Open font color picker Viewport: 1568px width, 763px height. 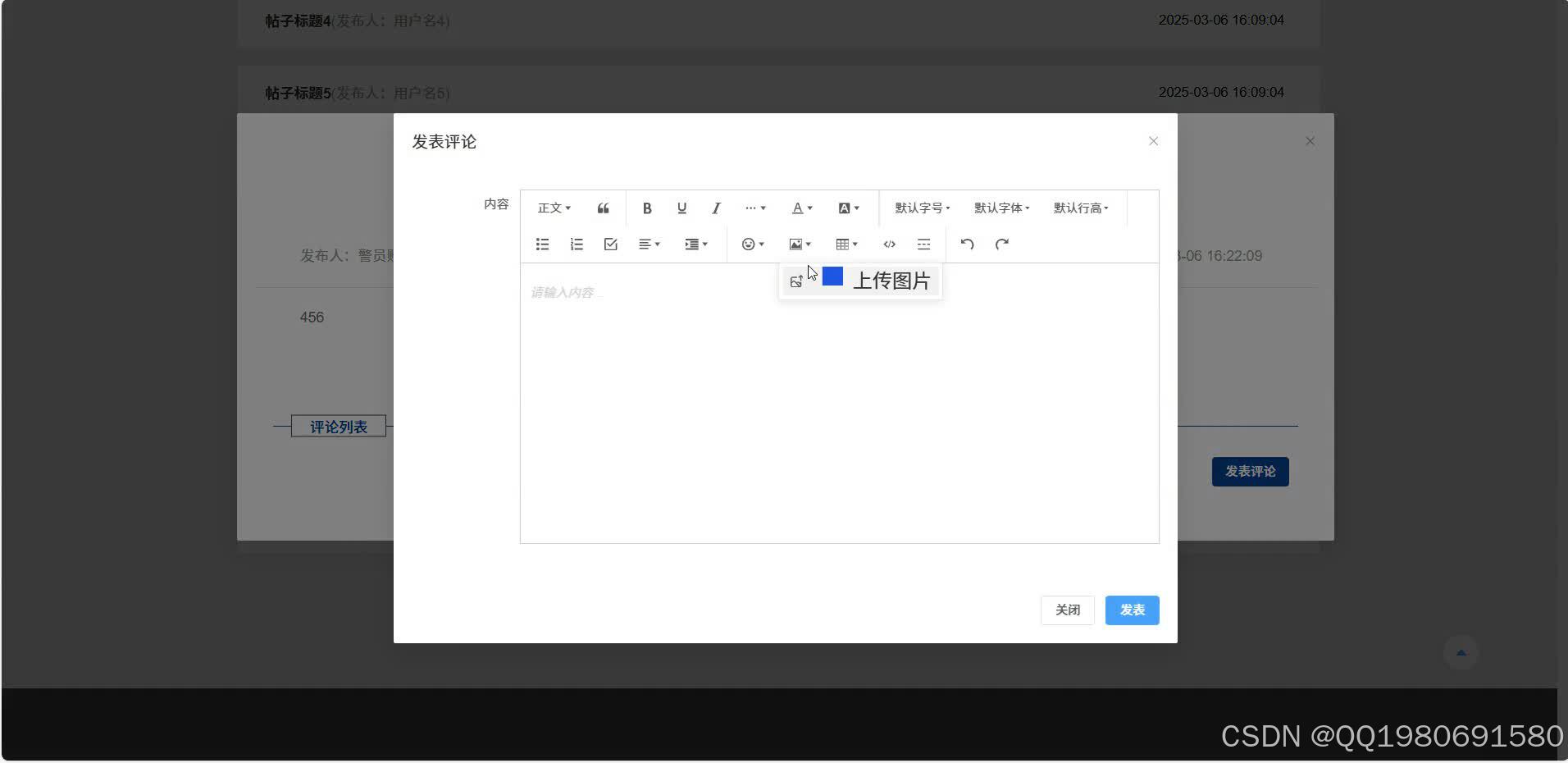pyautogui.click(x=802, y=208)
